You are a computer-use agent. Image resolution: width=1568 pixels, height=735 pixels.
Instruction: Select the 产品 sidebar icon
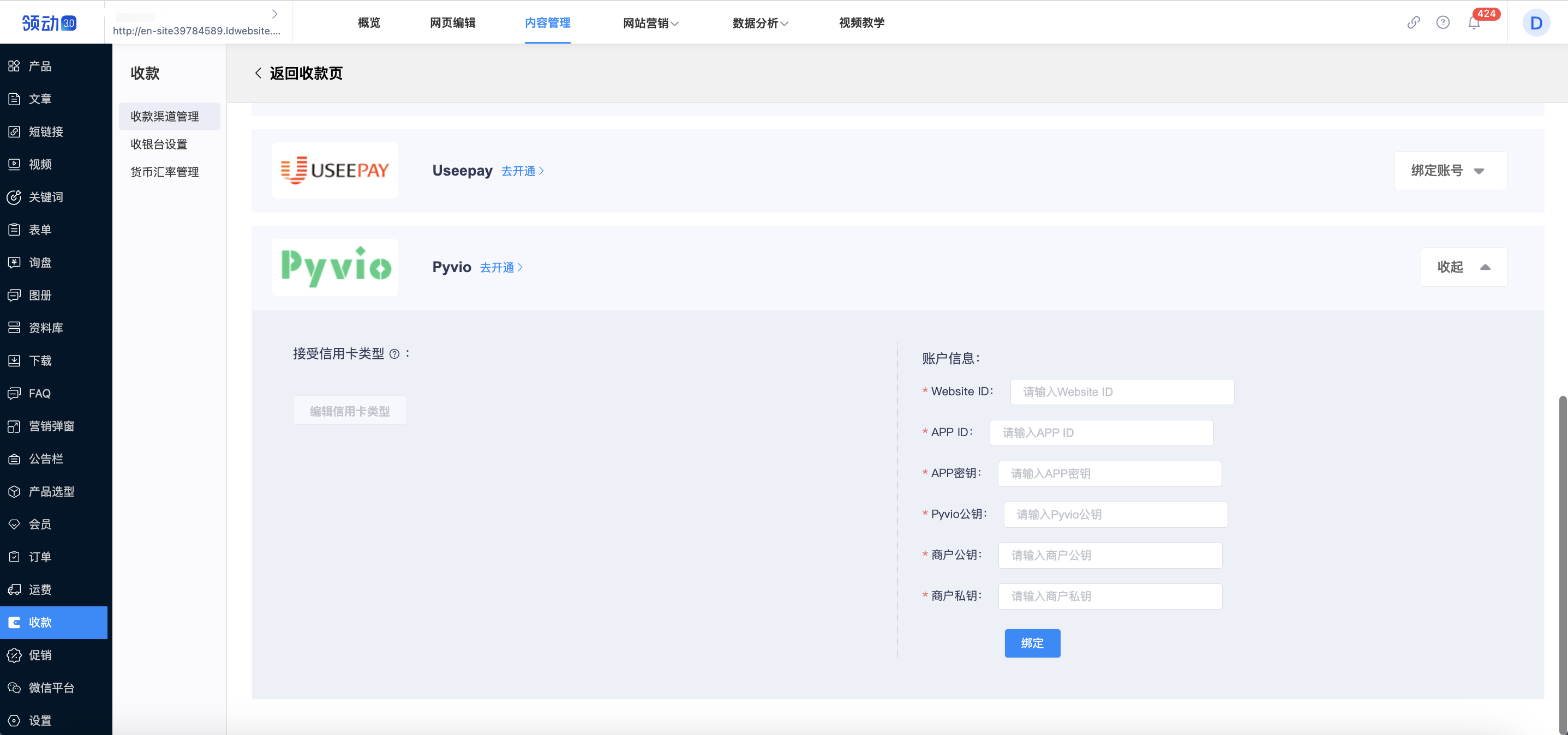(15, 66)
